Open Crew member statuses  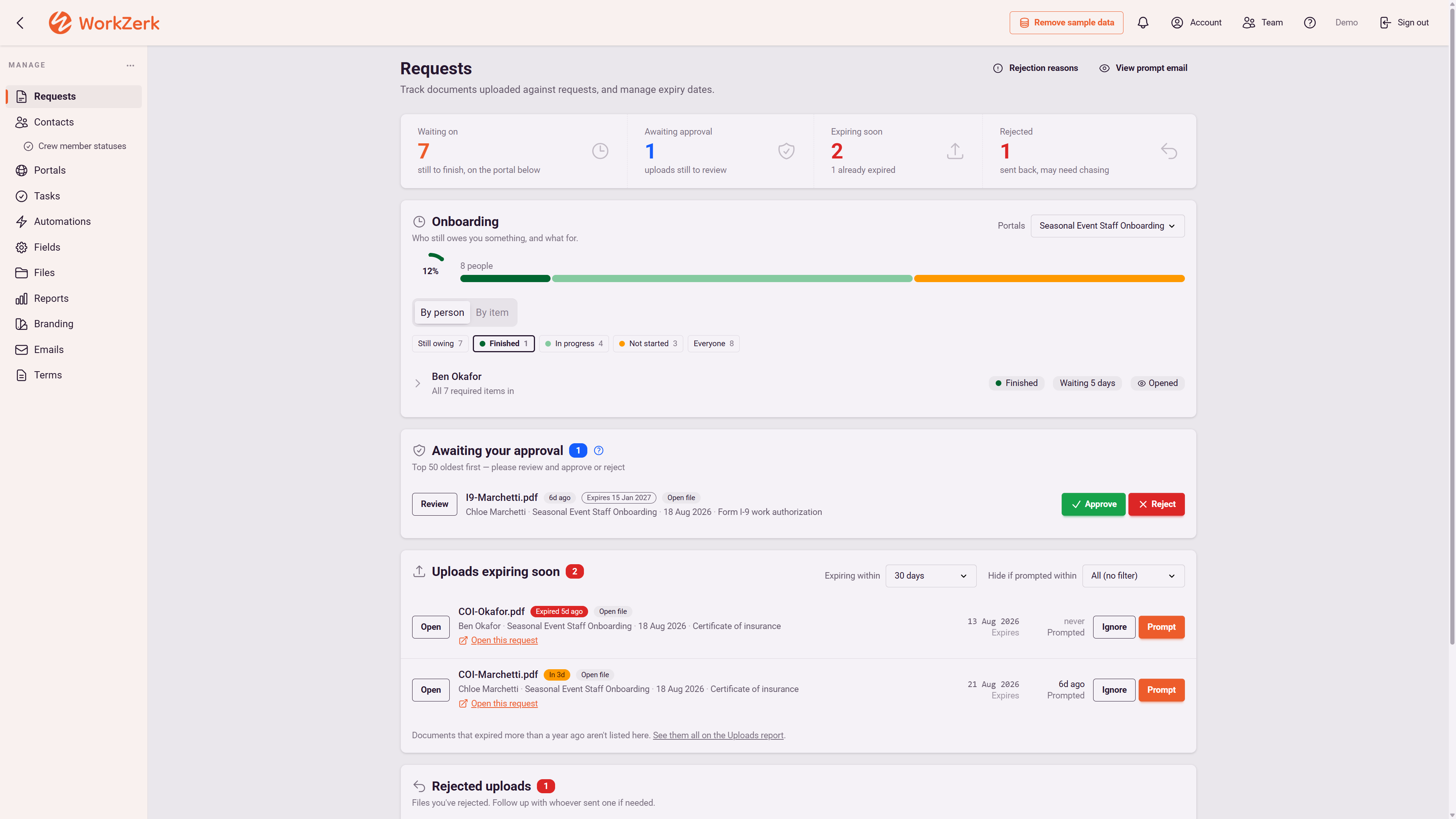coord(75,146)
